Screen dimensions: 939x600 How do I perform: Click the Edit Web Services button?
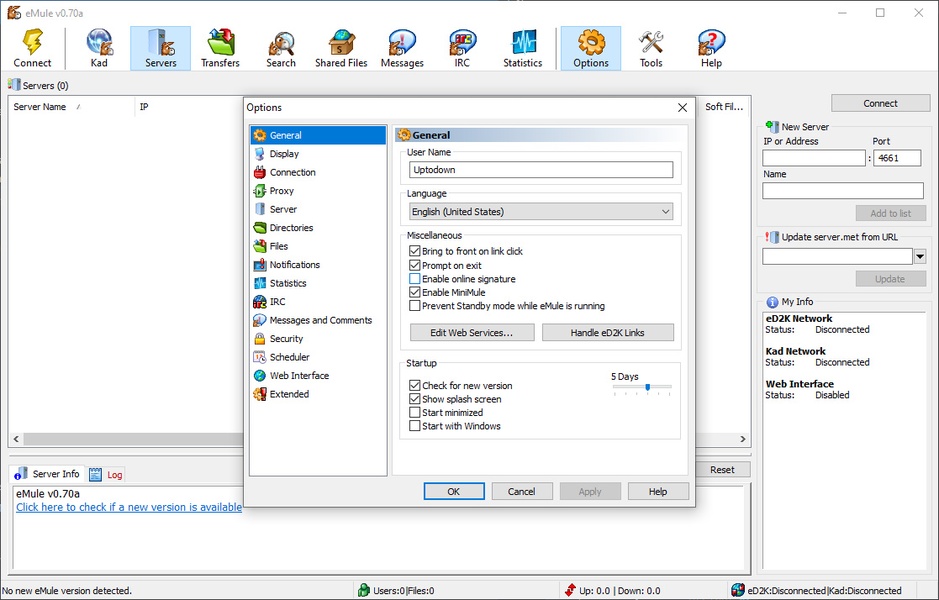coord(471,332)
